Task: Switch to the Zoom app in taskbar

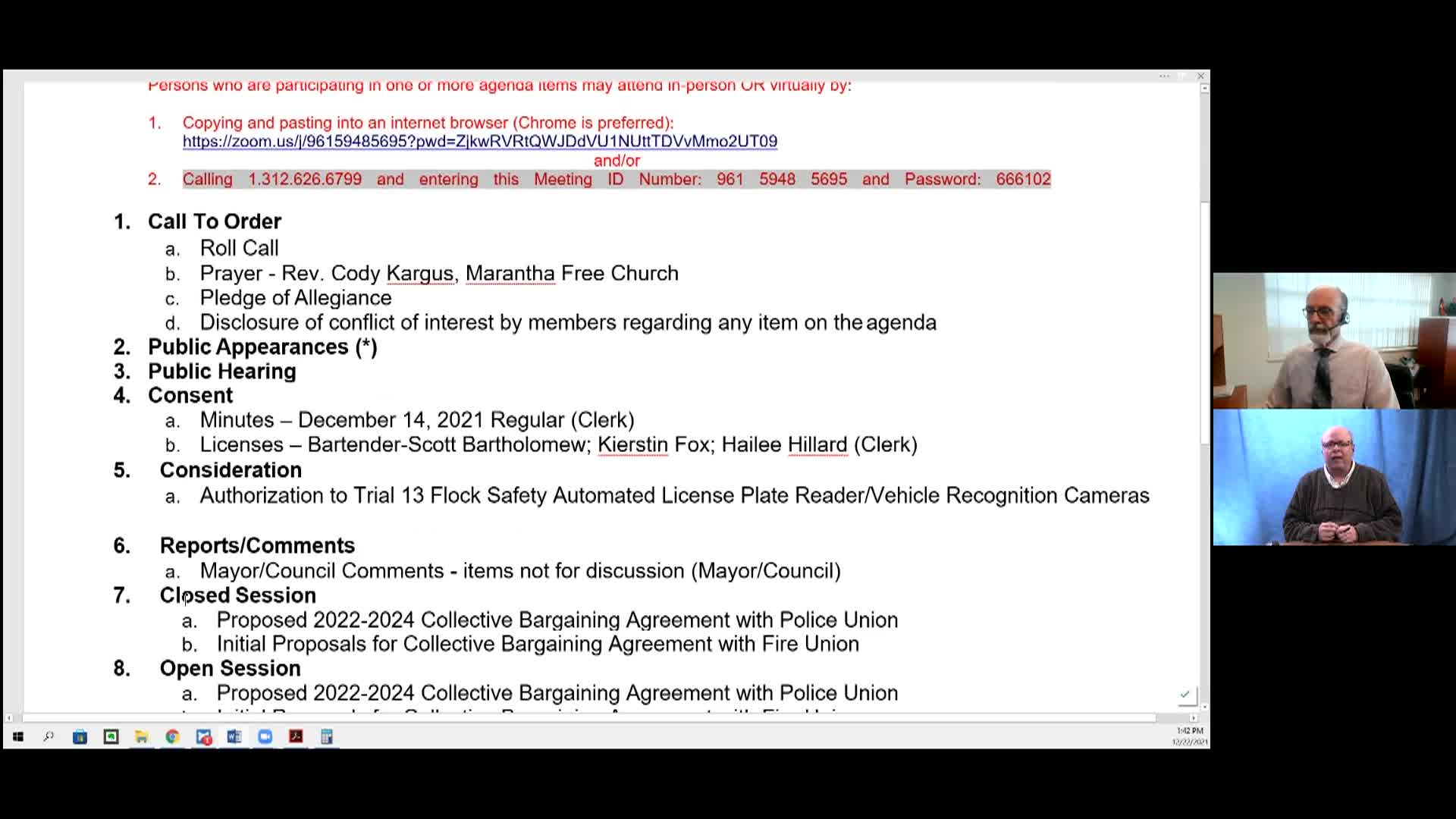Action: click(265, 736)
